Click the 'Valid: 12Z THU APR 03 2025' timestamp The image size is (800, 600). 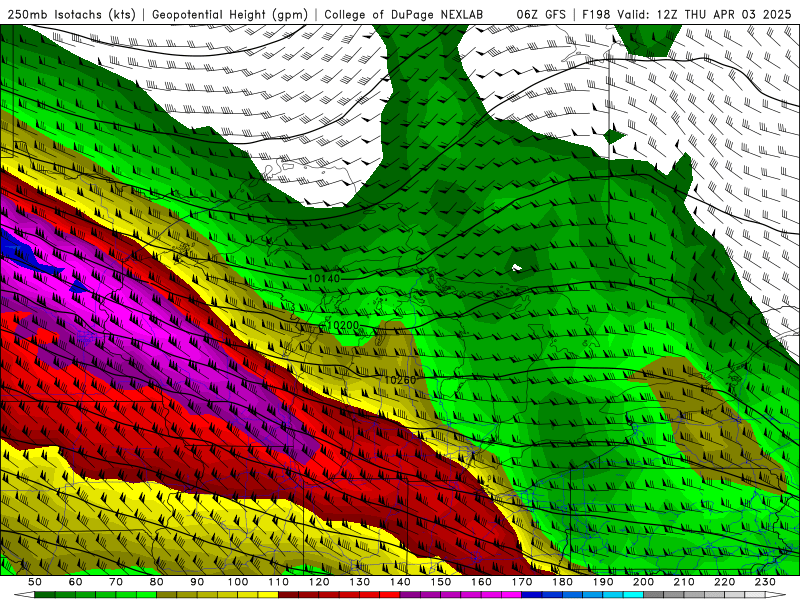tap(704, 14)
